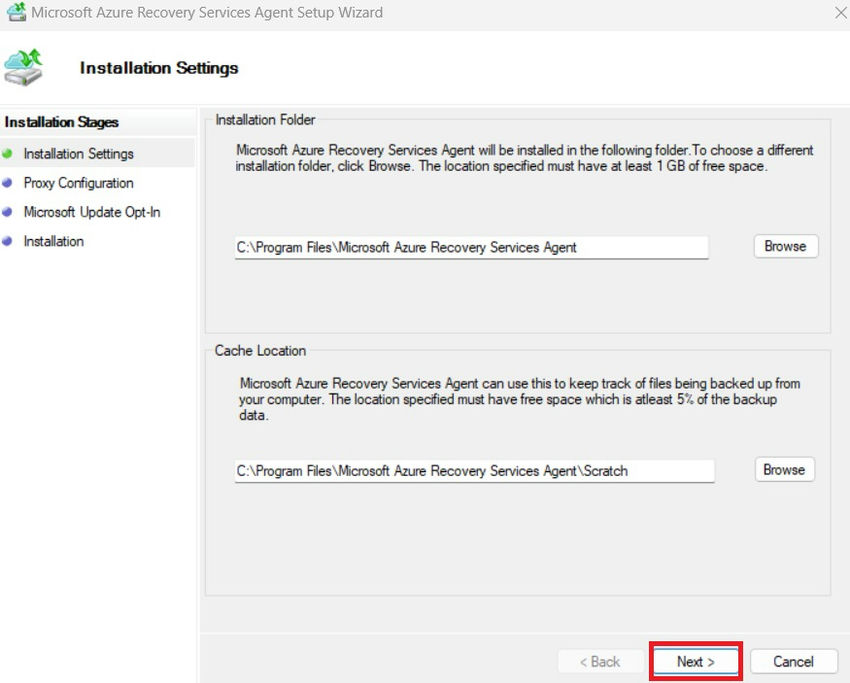Click bullet beside Proxy Configuration stage
Screen dimensions: 850x683
(8, 183)
